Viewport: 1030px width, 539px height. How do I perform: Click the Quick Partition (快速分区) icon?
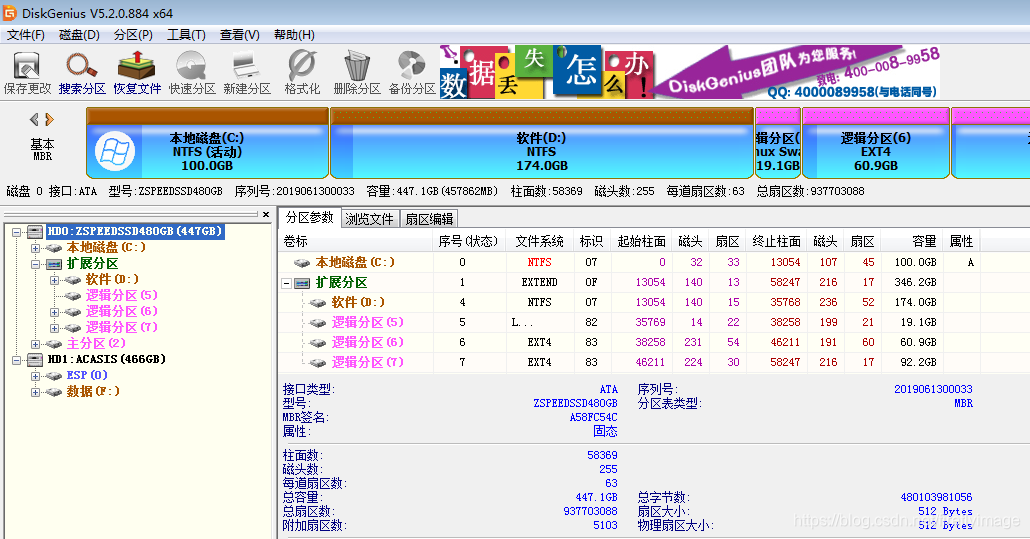click(x=192, y=66)
